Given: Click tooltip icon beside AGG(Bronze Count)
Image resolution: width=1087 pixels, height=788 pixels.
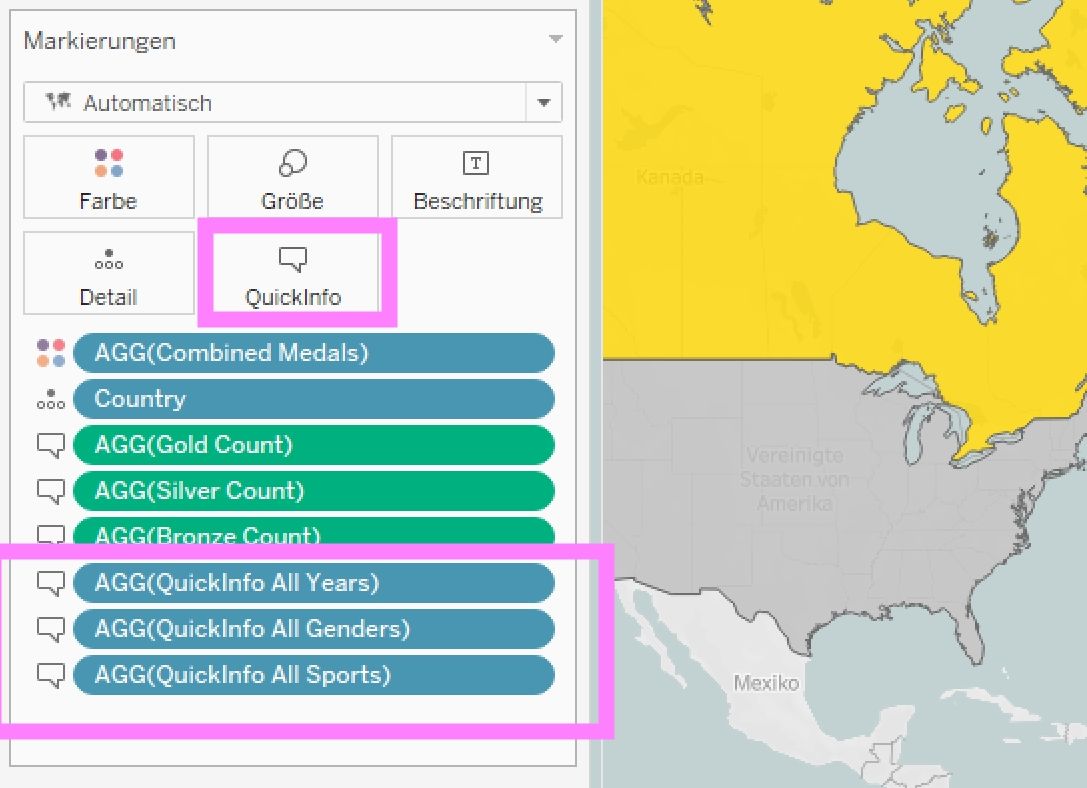Looking at the screenshot, I should click(x=51, y=534).
